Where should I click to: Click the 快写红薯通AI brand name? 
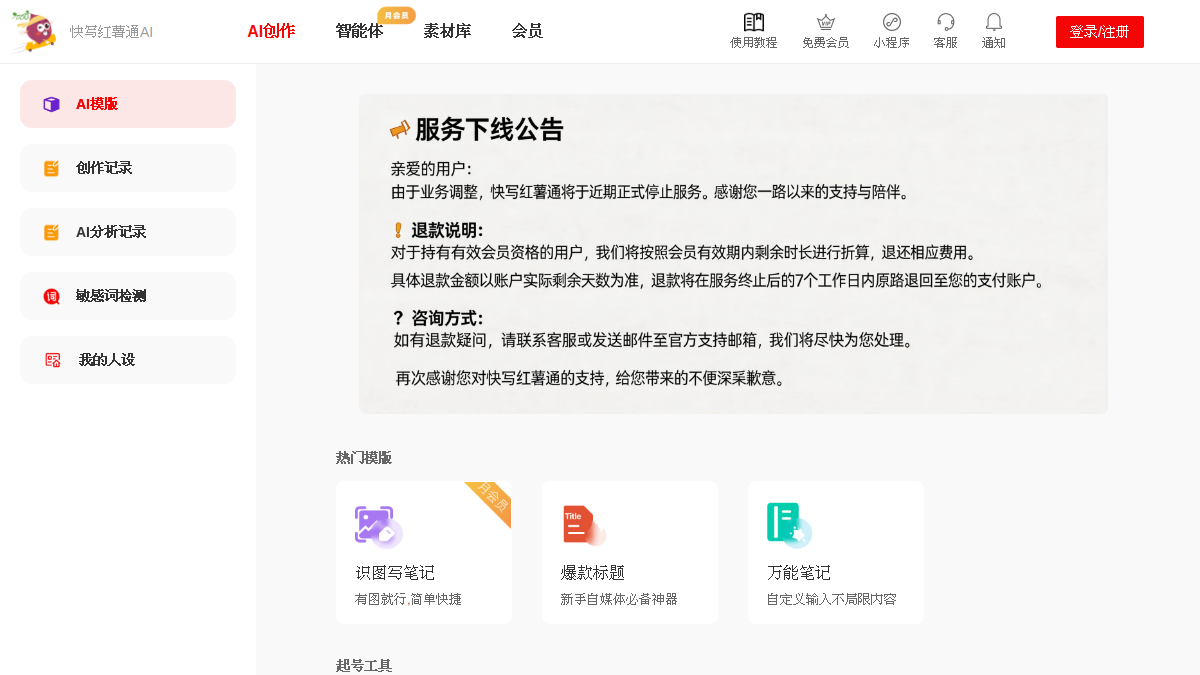point(111,32)
